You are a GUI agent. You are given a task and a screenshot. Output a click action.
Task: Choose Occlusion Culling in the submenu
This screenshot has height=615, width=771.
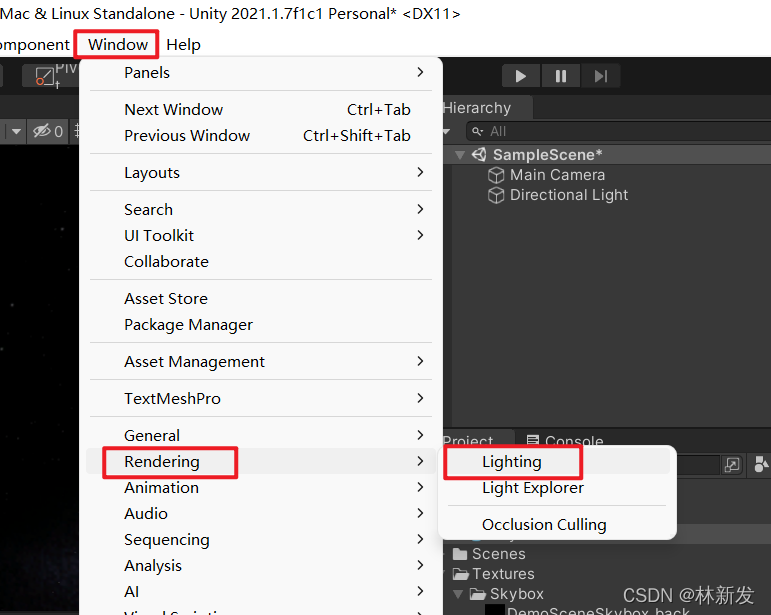coord(557,525)
